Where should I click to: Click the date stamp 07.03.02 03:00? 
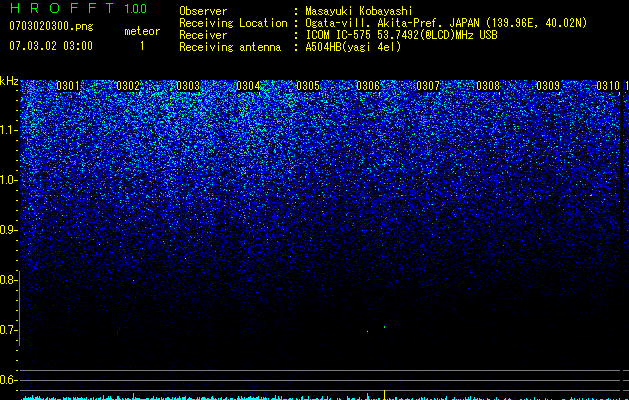coord(51,46)
